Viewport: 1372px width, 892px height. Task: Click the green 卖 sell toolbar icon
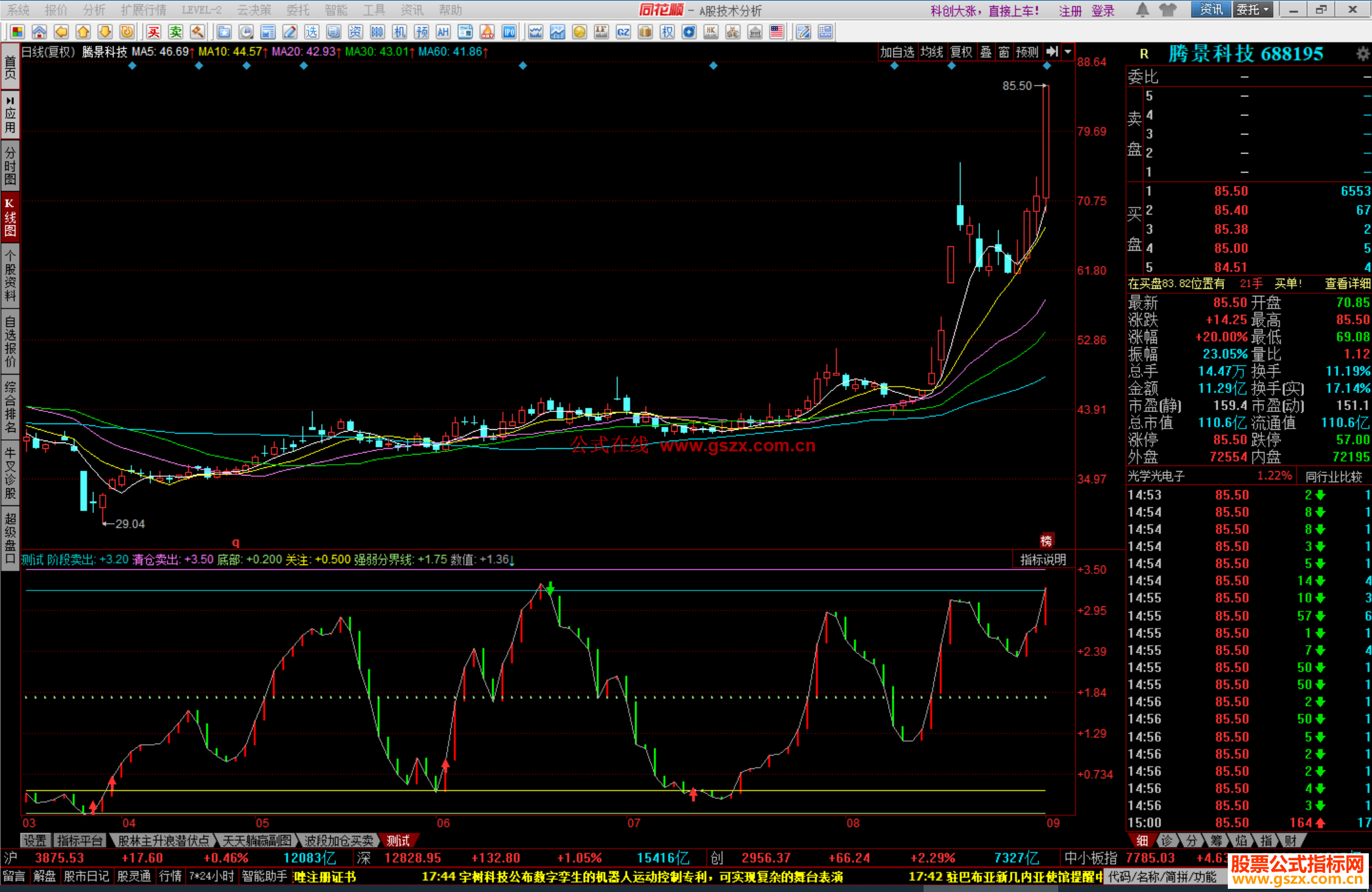[176, 32]
